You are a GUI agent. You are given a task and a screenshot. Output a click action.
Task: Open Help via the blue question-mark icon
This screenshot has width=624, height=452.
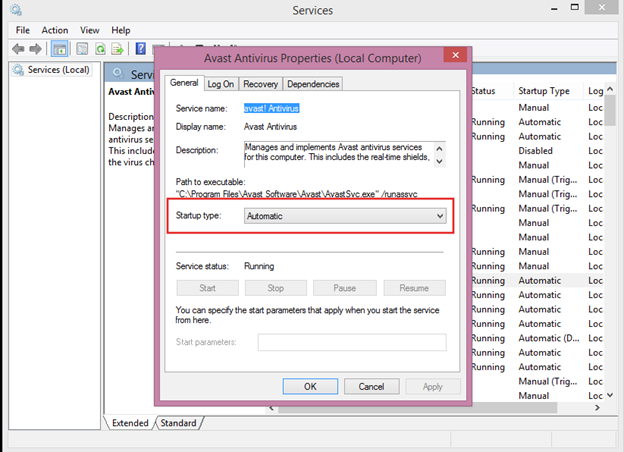(x=140, y=49)
